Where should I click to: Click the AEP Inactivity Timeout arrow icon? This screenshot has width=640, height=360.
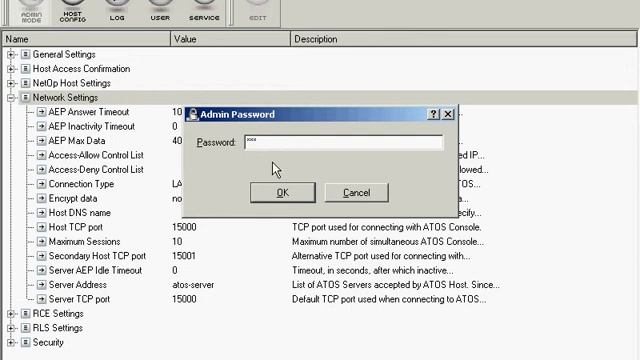click(x=41, y=127)
